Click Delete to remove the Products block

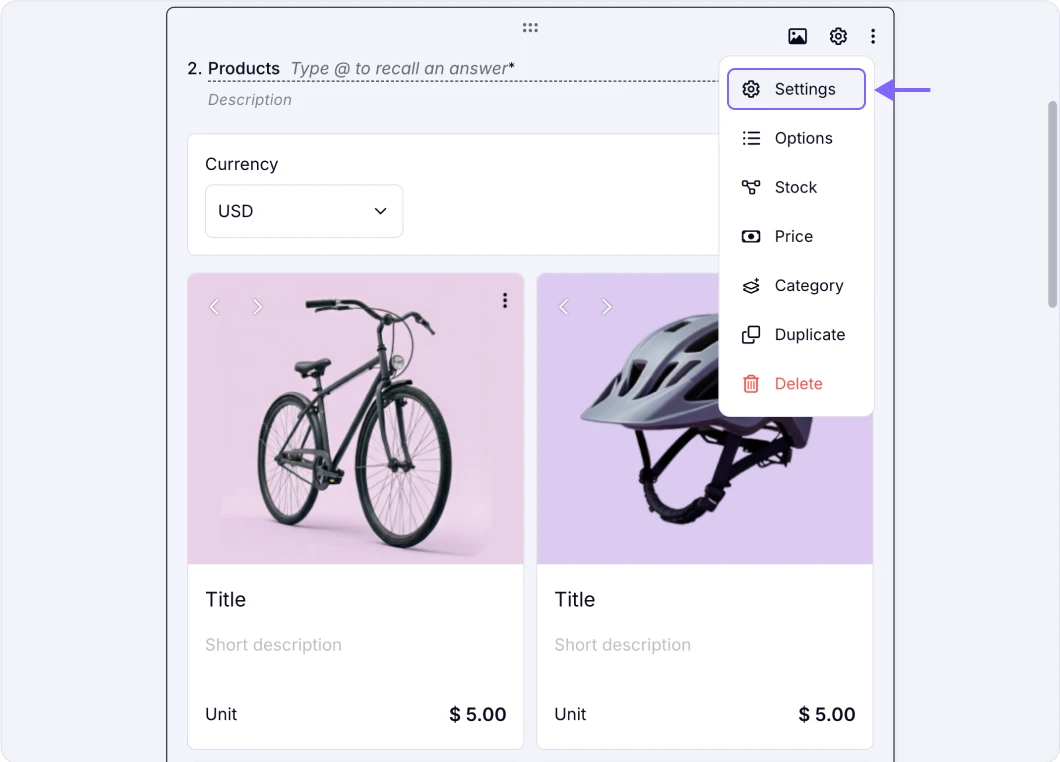[796, 383]
